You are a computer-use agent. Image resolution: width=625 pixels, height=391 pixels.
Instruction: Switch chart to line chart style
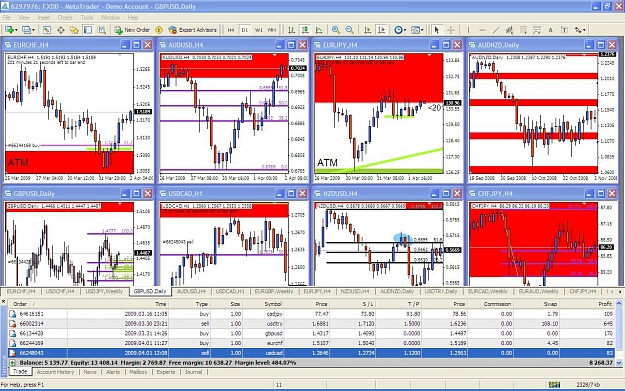pos(319,30)
